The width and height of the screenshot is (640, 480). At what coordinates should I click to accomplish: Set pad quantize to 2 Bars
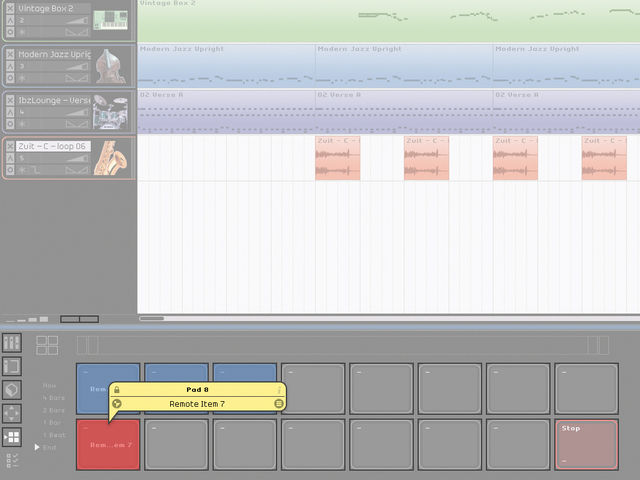[x=53, y=410]
